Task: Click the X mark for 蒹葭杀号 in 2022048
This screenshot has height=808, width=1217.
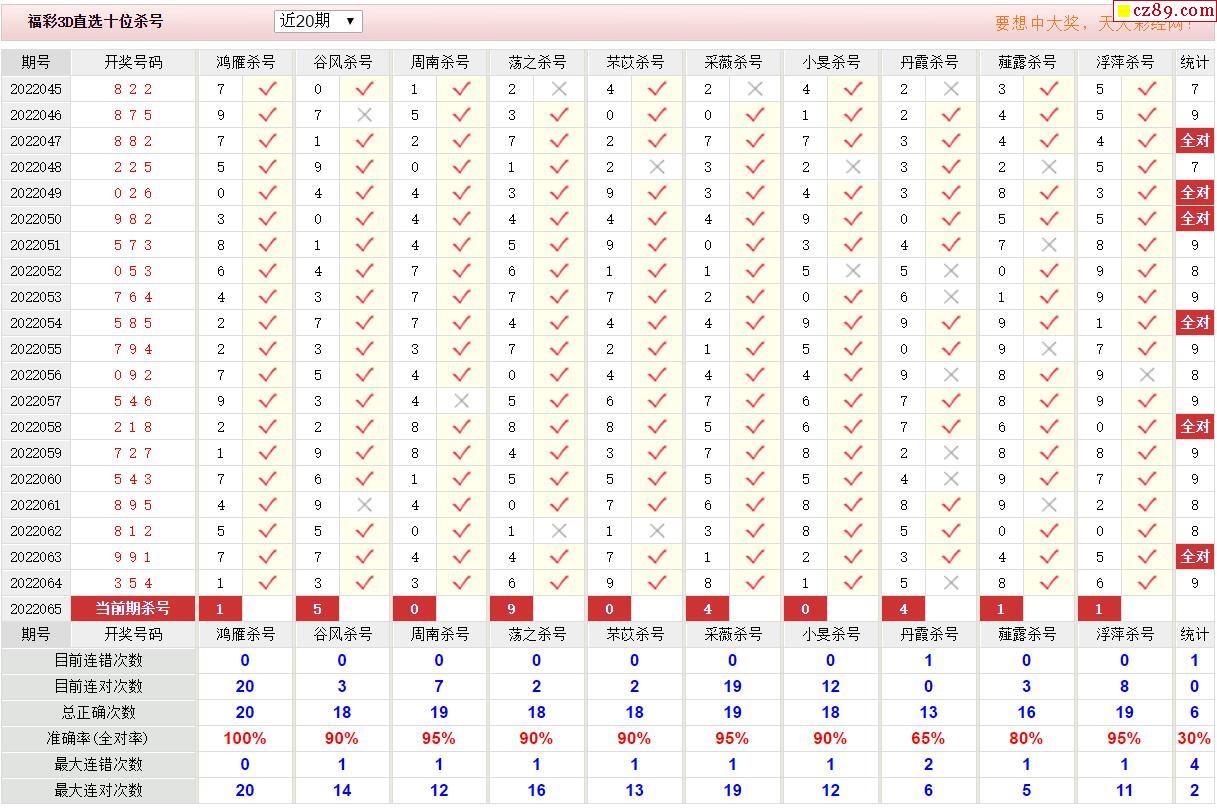Action: point(1049,167)
